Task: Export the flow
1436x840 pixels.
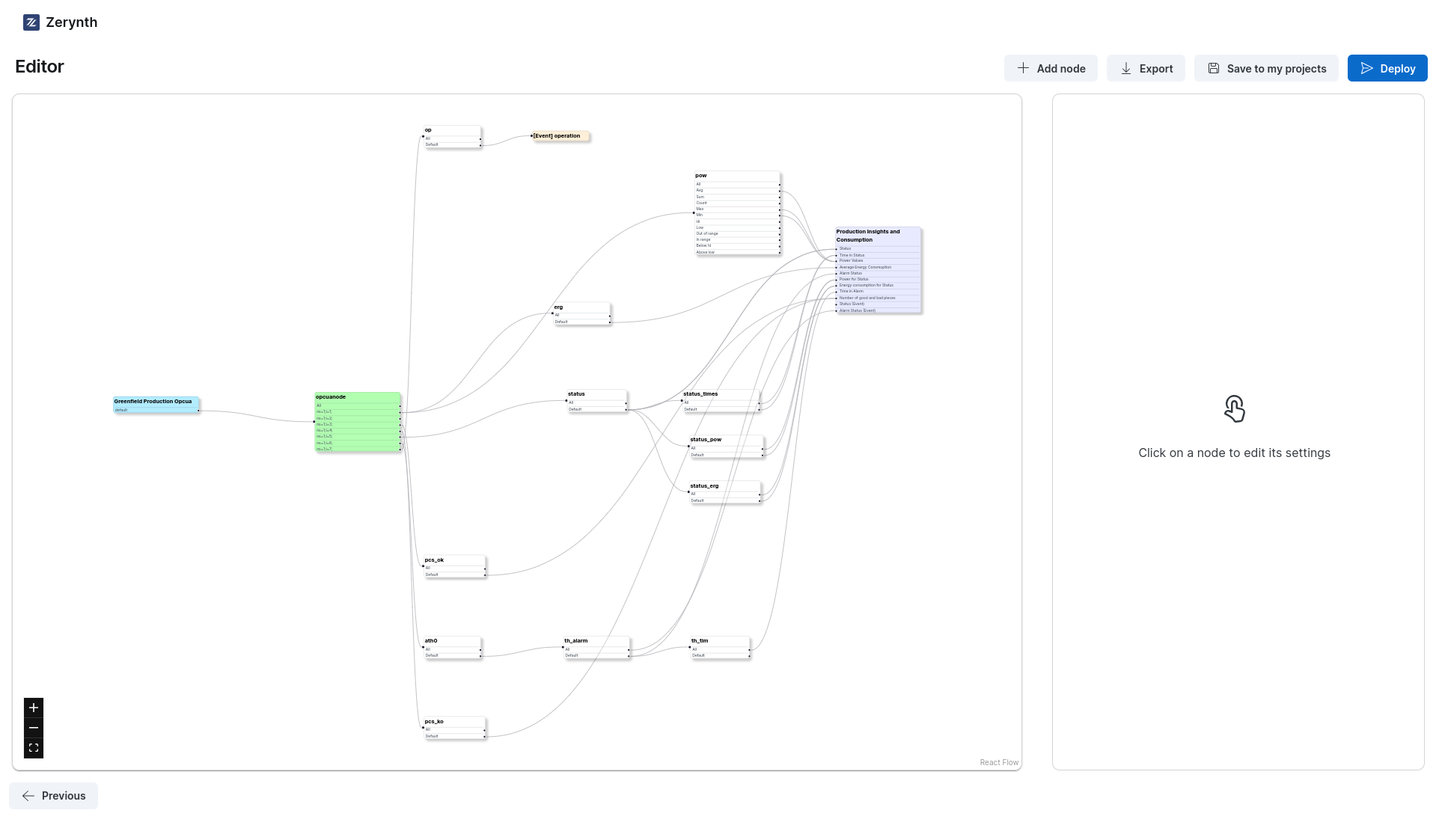Action: [1146, 68]
